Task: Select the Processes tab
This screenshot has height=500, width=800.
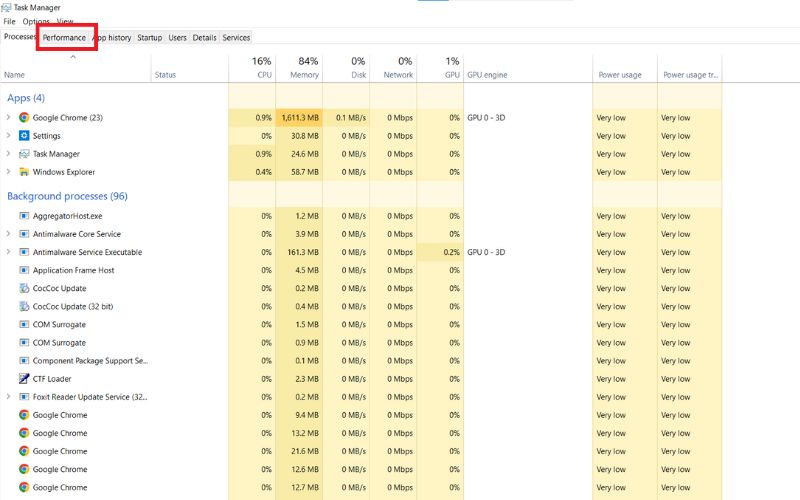Action: [x=20, y=37]
